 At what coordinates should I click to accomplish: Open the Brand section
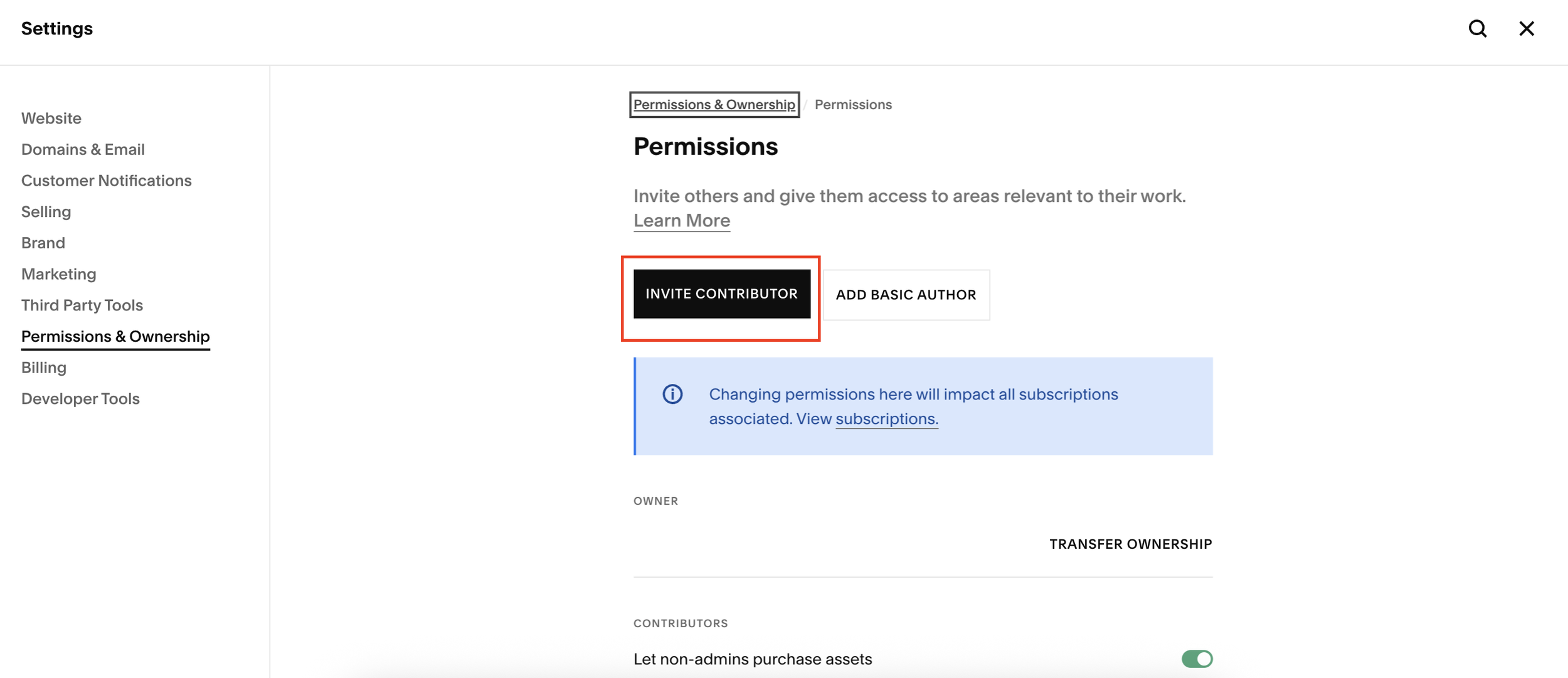pos(43,243)
